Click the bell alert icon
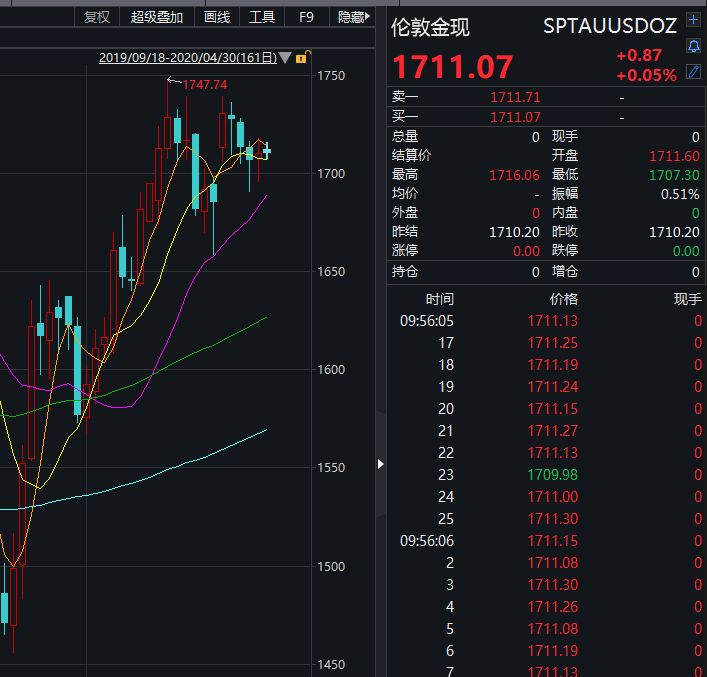This screenshot has height=677, width=707. (x=694, y=47)
